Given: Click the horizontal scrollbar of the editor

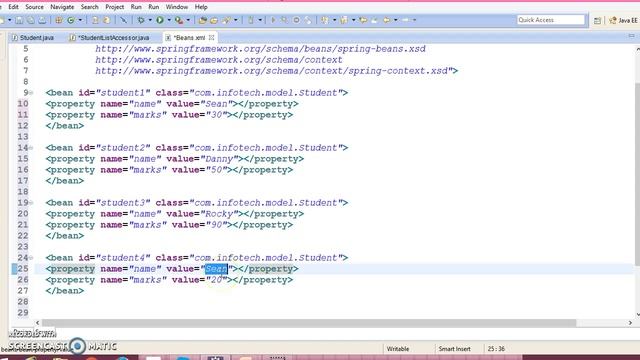Looking at the screenshot, I should point(309,323).
